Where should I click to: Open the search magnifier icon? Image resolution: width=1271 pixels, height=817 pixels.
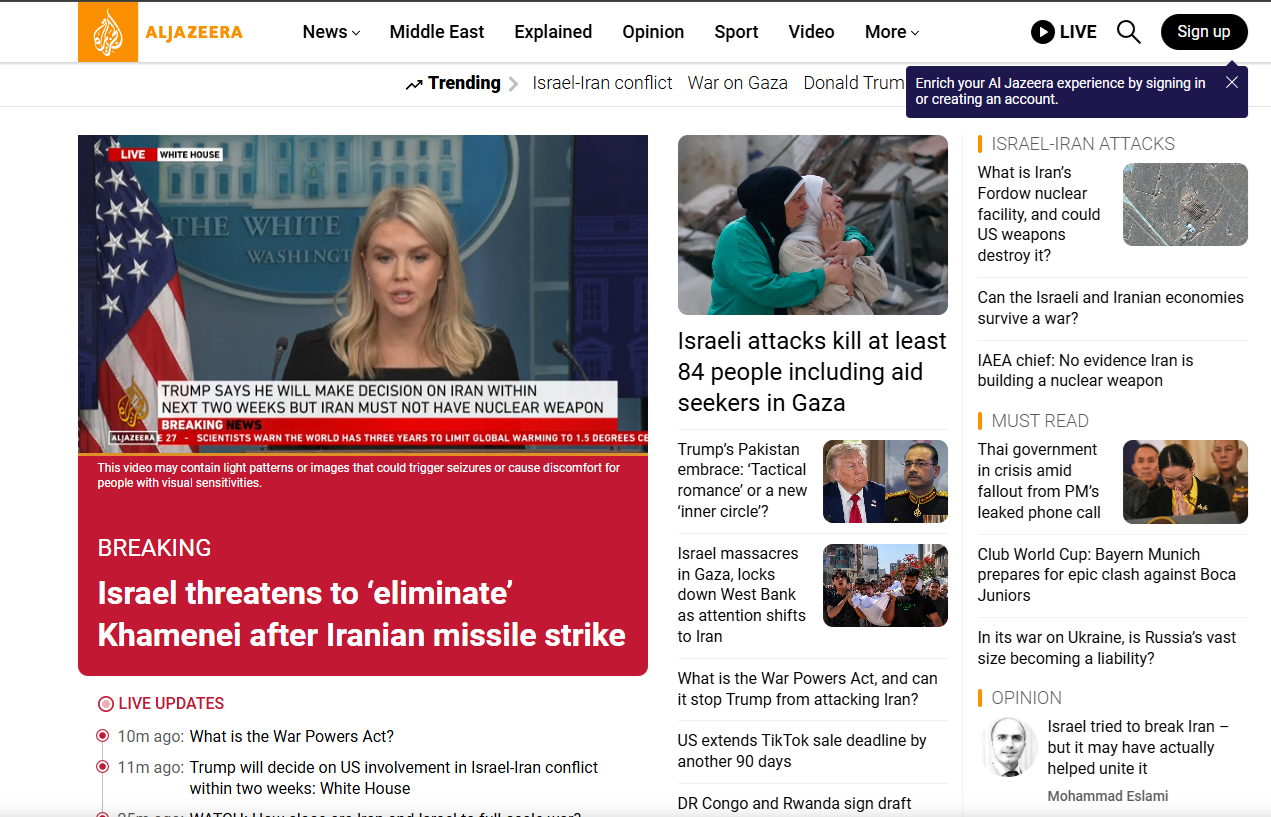point(1128,32)
